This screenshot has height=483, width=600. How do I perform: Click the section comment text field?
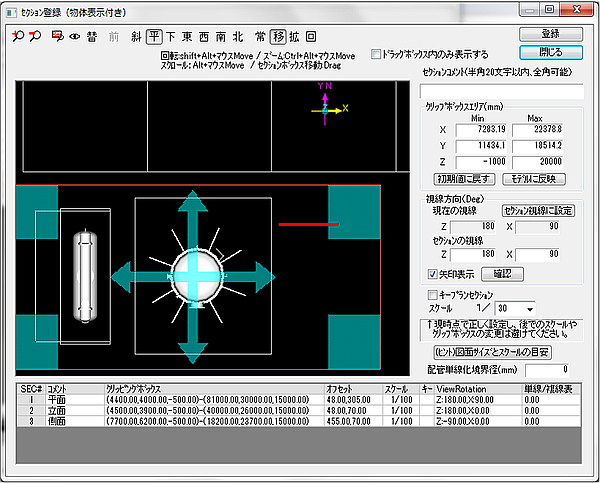coord(500,92)
